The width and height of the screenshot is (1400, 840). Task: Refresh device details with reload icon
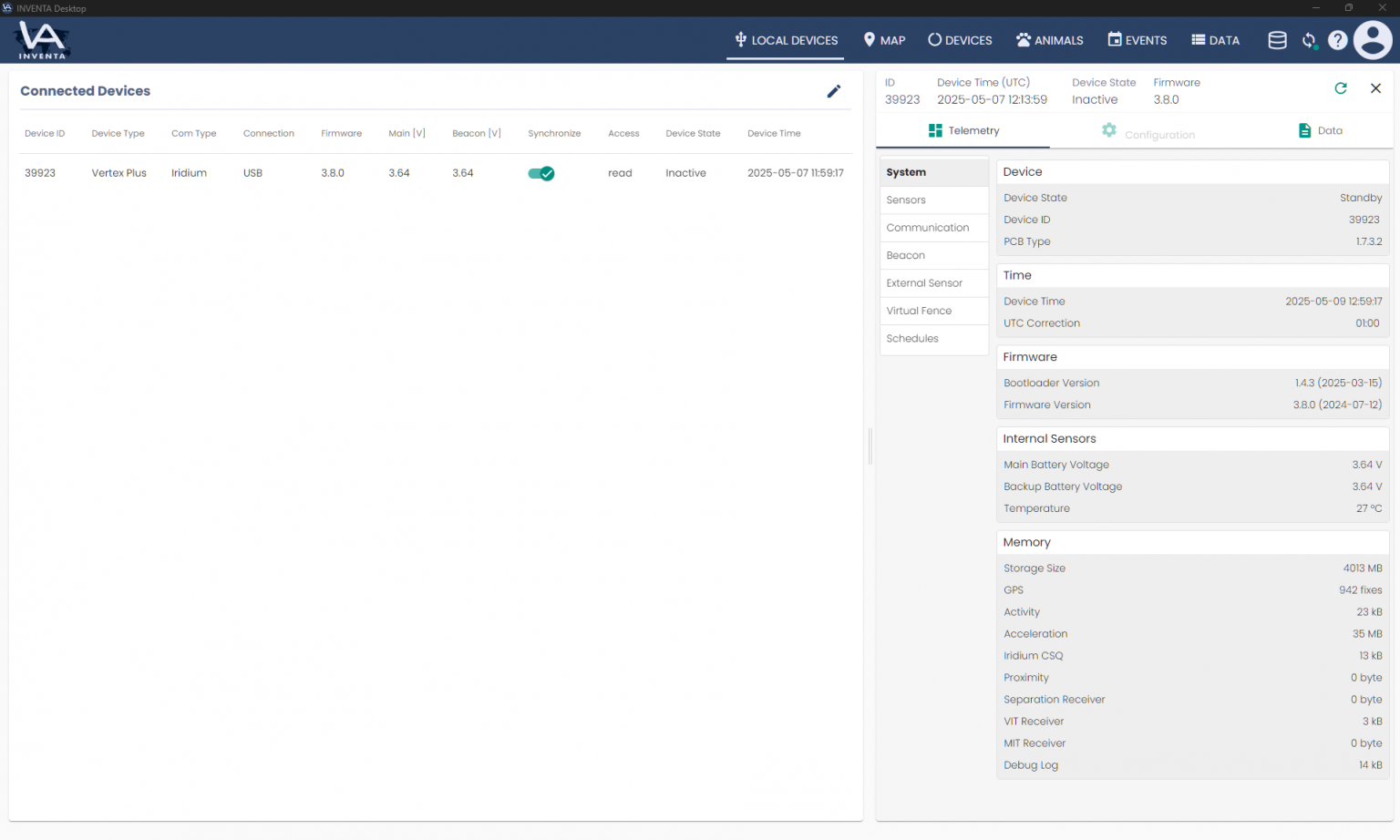point(1340,88)
